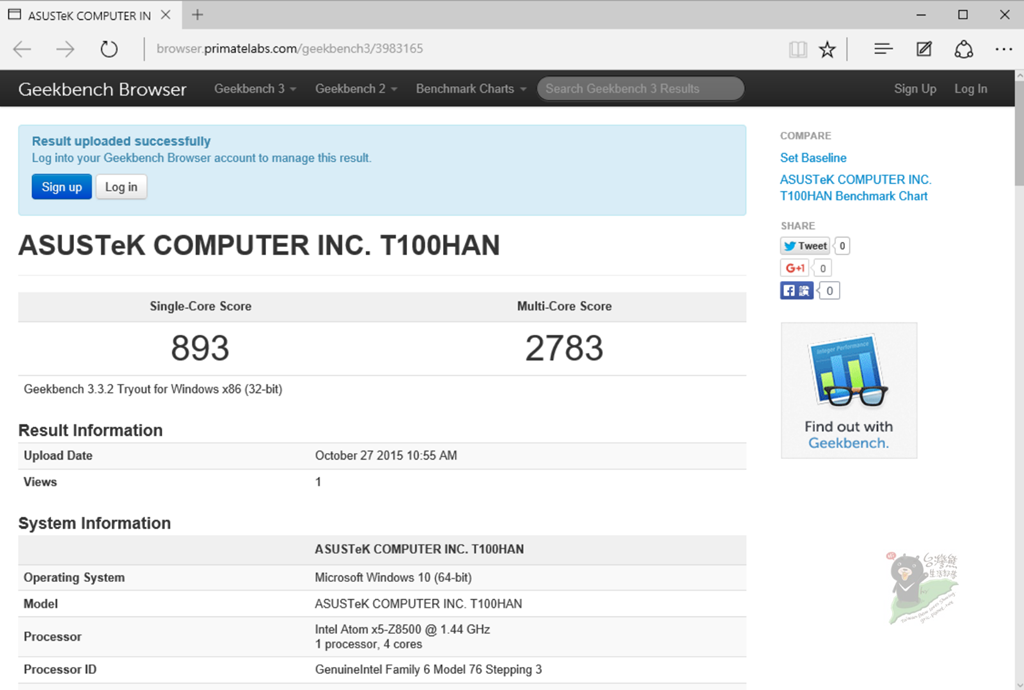1024x690 pixels.
Task: Expand the Geekbench 2 menu
Action: pos(356,89)
